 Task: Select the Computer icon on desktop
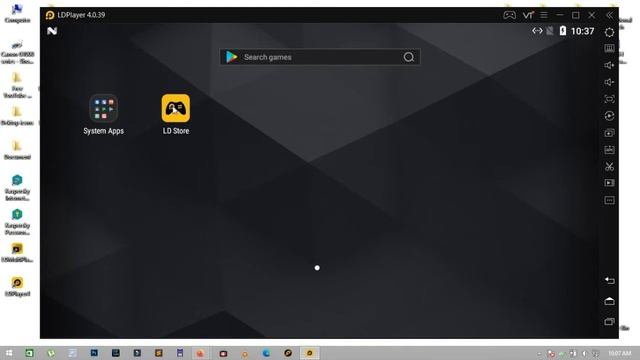[17, 13]
